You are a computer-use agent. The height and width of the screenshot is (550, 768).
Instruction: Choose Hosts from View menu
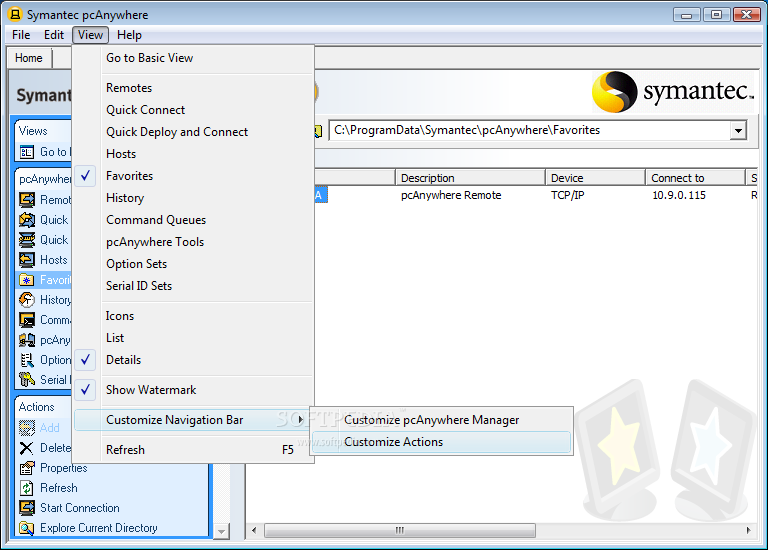coord(193,154)
